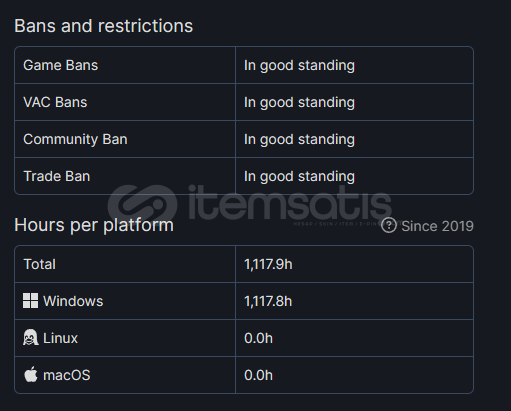Click the Linux hours value 0.0h

tap(258, 338)
